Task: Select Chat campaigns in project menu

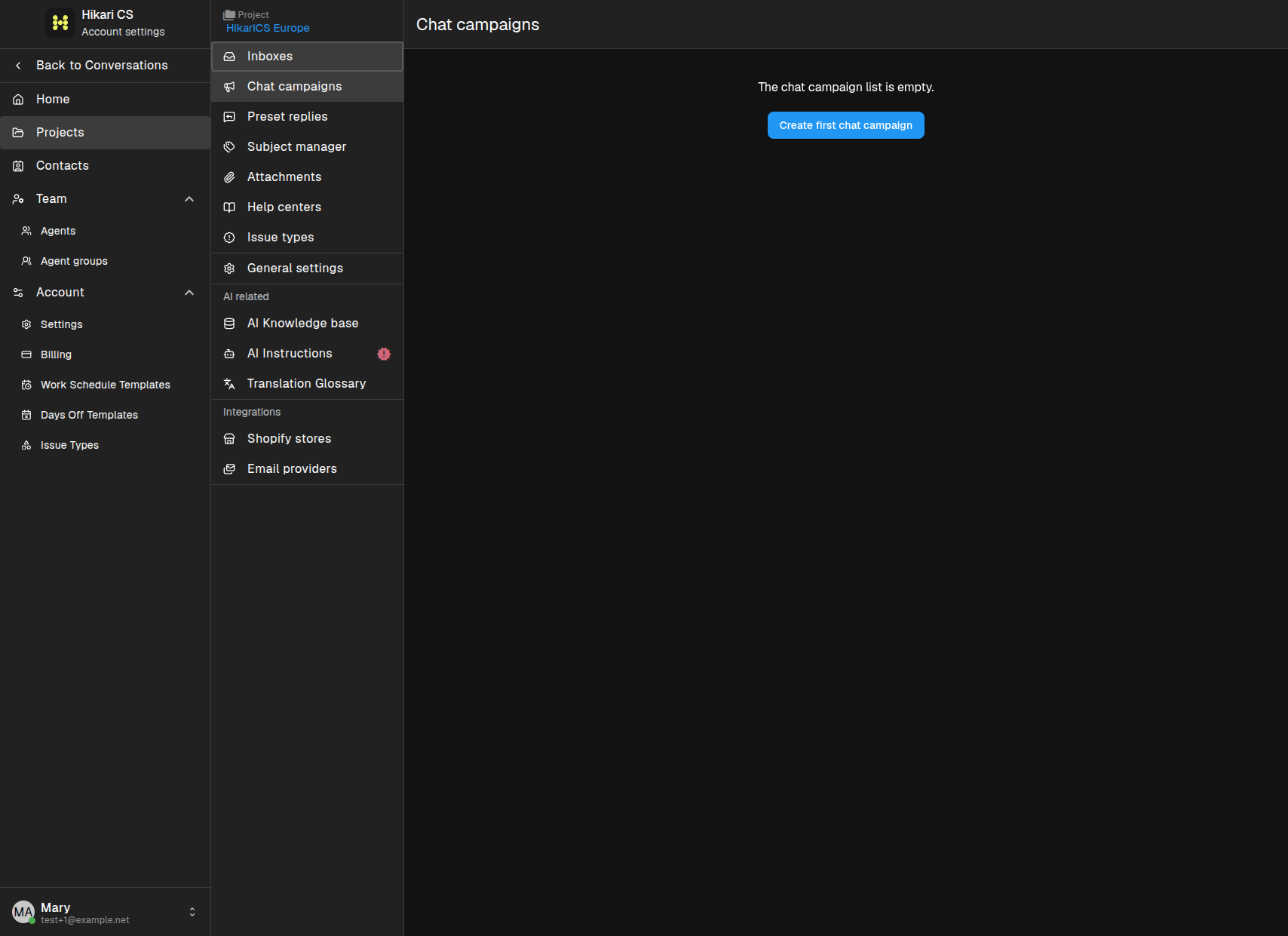Action: pyautogui.click(x=307, y=87)
